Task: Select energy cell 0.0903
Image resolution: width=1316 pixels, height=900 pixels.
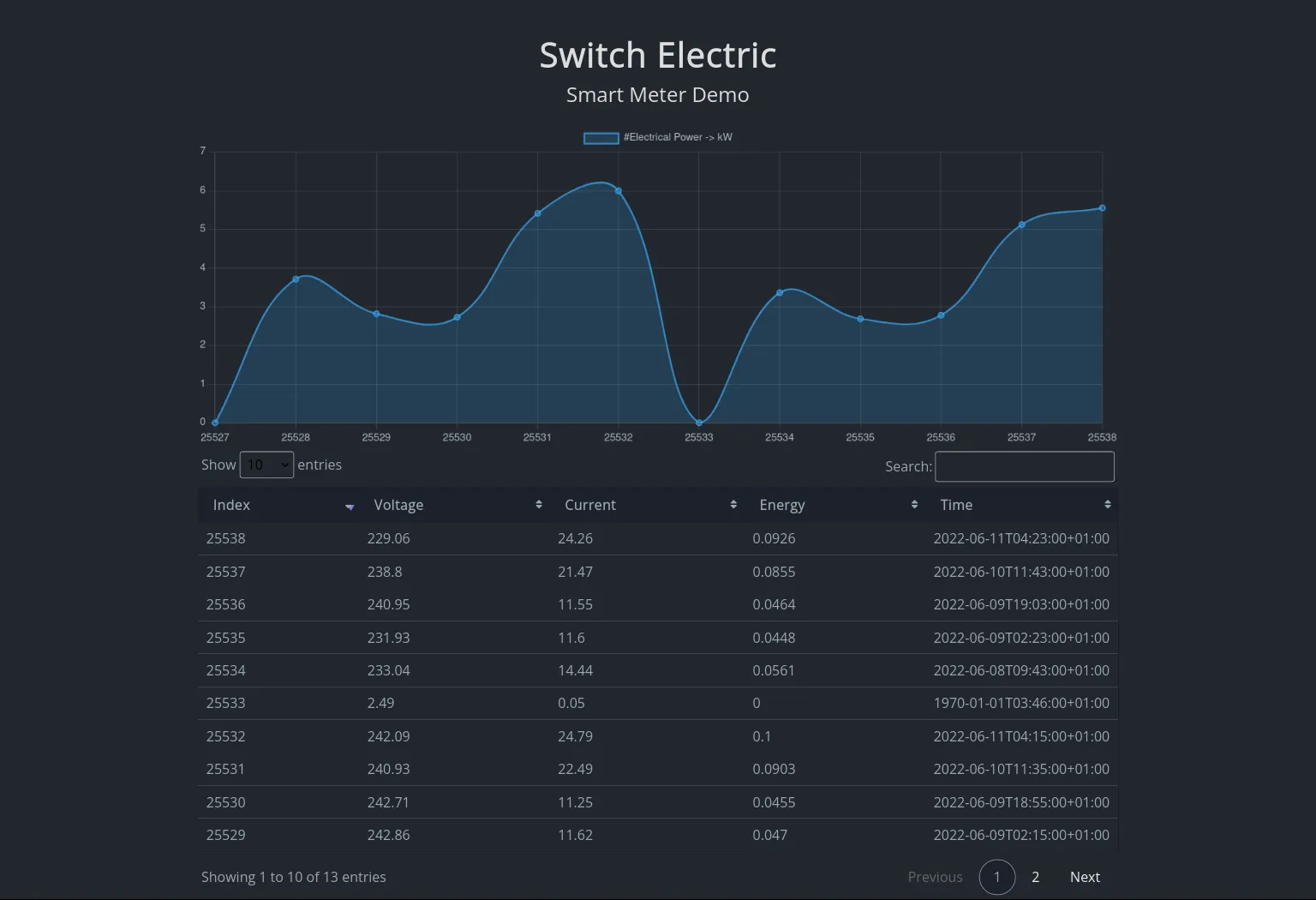Action: tap(774, 769)
